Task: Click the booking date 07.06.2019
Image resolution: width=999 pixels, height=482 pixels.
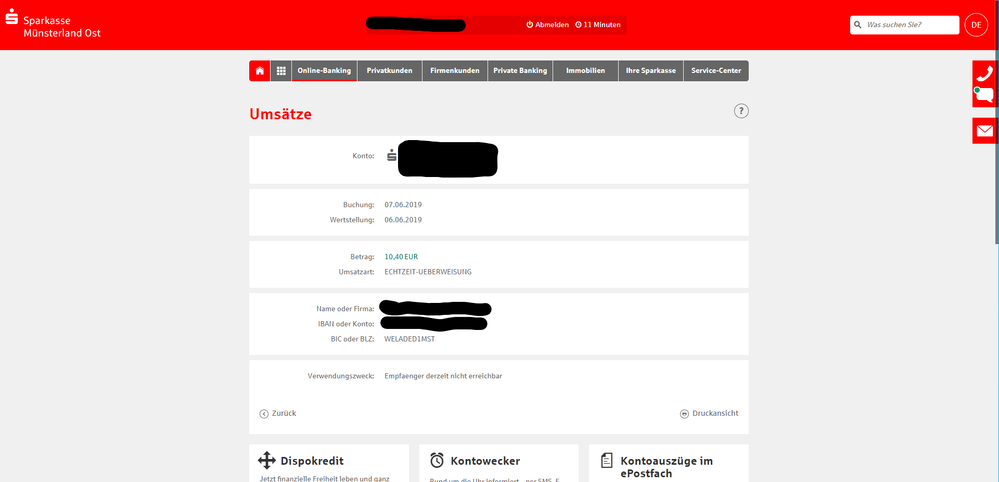Action: tap(403, 205)
